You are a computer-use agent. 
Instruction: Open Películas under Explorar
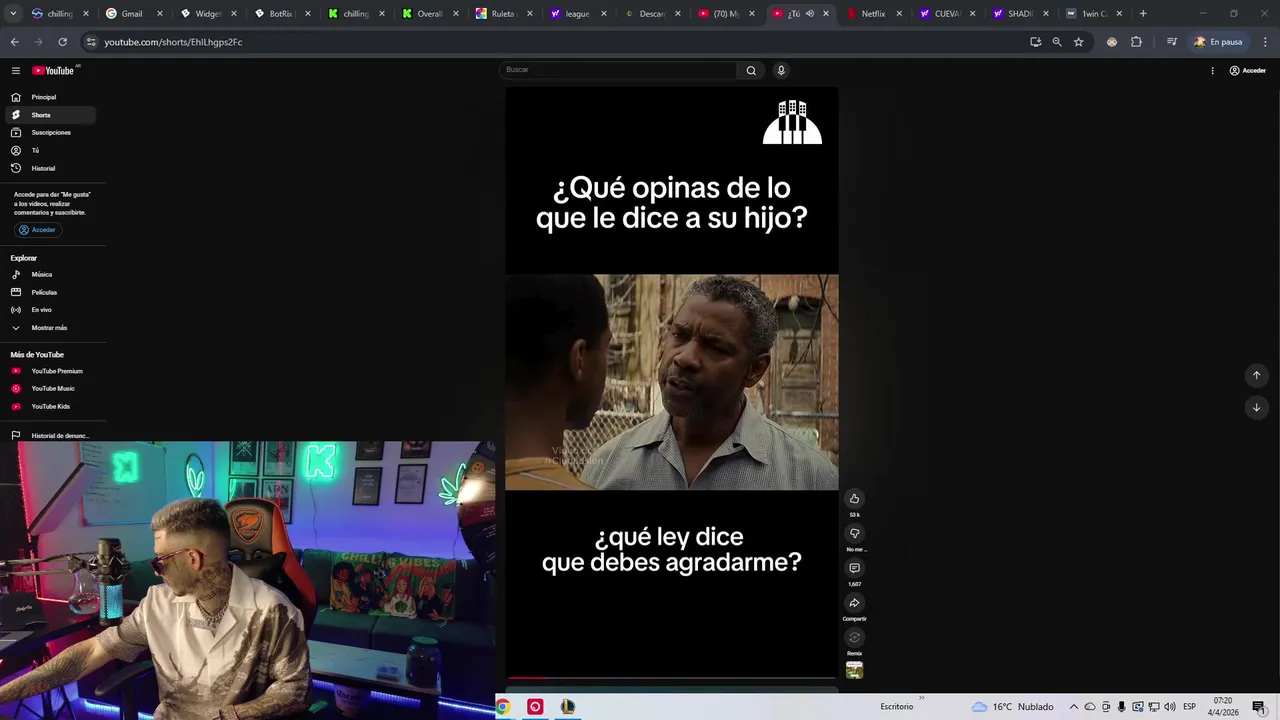(52, 292)
